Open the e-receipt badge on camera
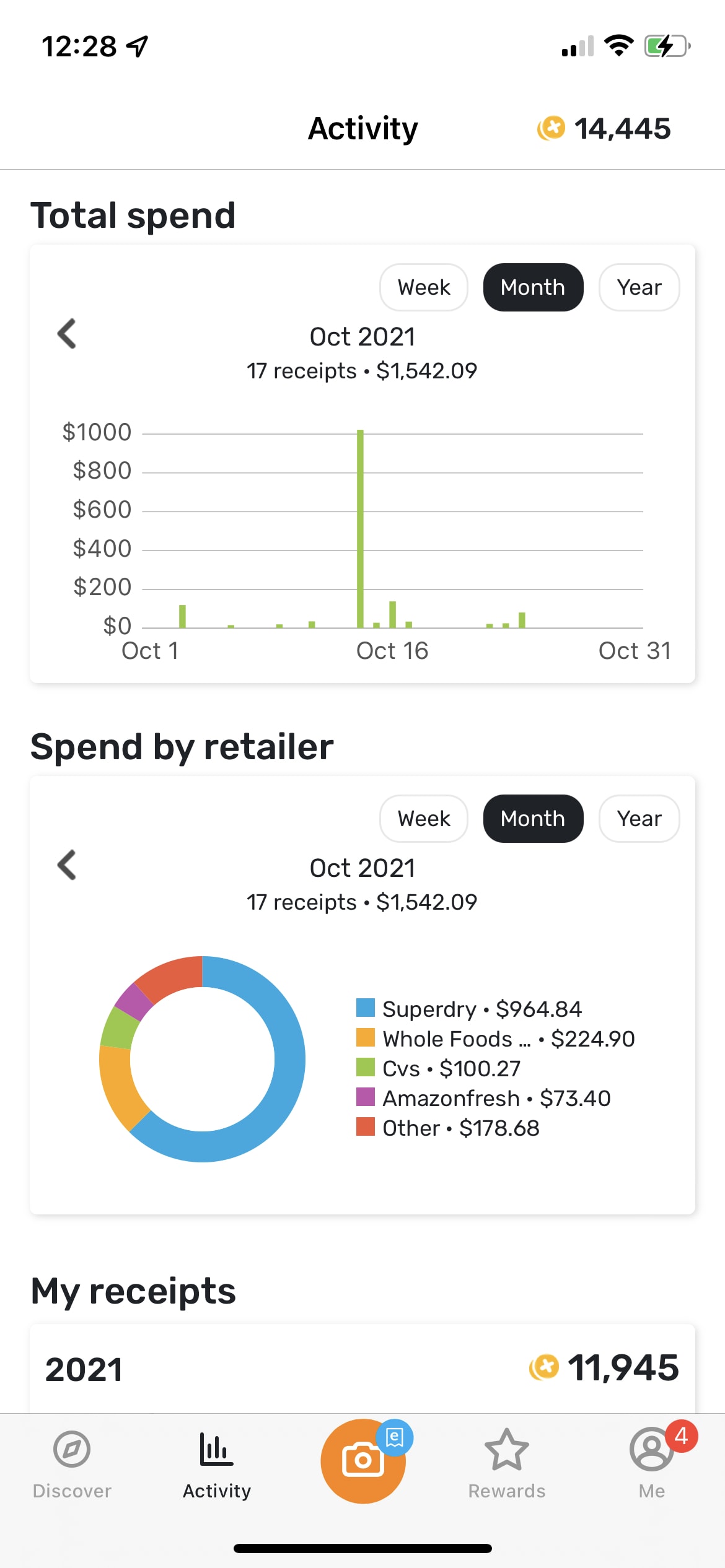Screen dimensions: 725x1568 click(395, 1437)
